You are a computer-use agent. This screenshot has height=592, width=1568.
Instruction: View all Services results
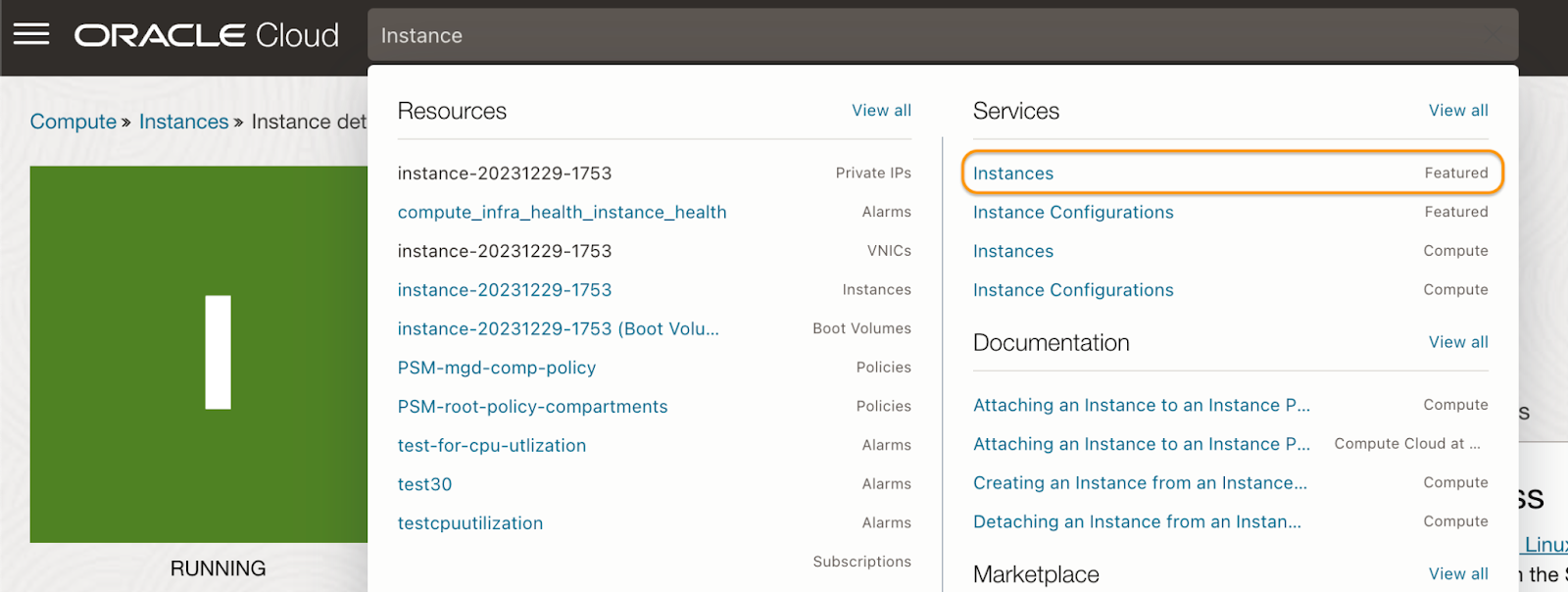tap(1458, 111)
